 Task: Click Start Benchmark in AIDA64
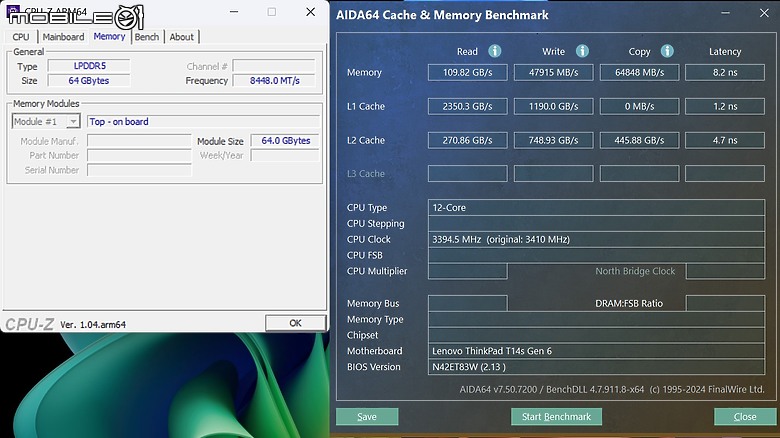(556, 417)
